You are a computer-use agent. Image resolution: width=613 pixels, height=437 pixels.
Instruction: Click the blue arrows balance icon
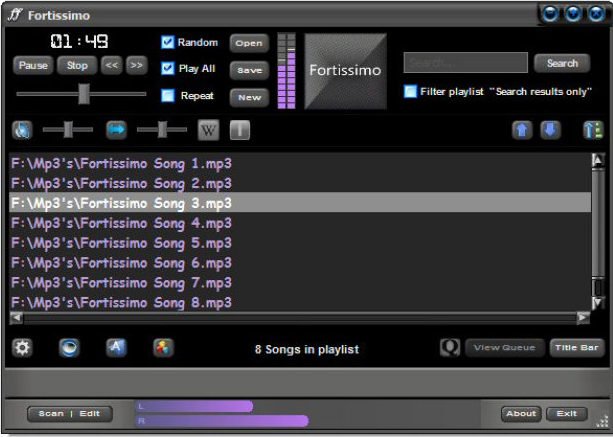coord(116,130)
